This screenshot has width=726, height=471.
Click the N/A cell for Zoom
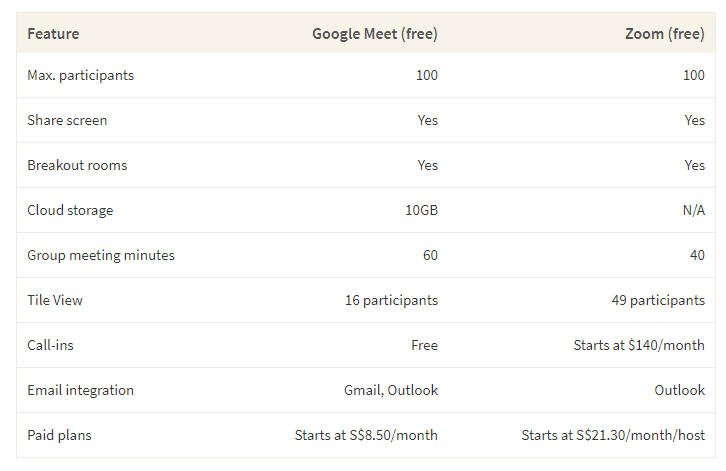694,210
